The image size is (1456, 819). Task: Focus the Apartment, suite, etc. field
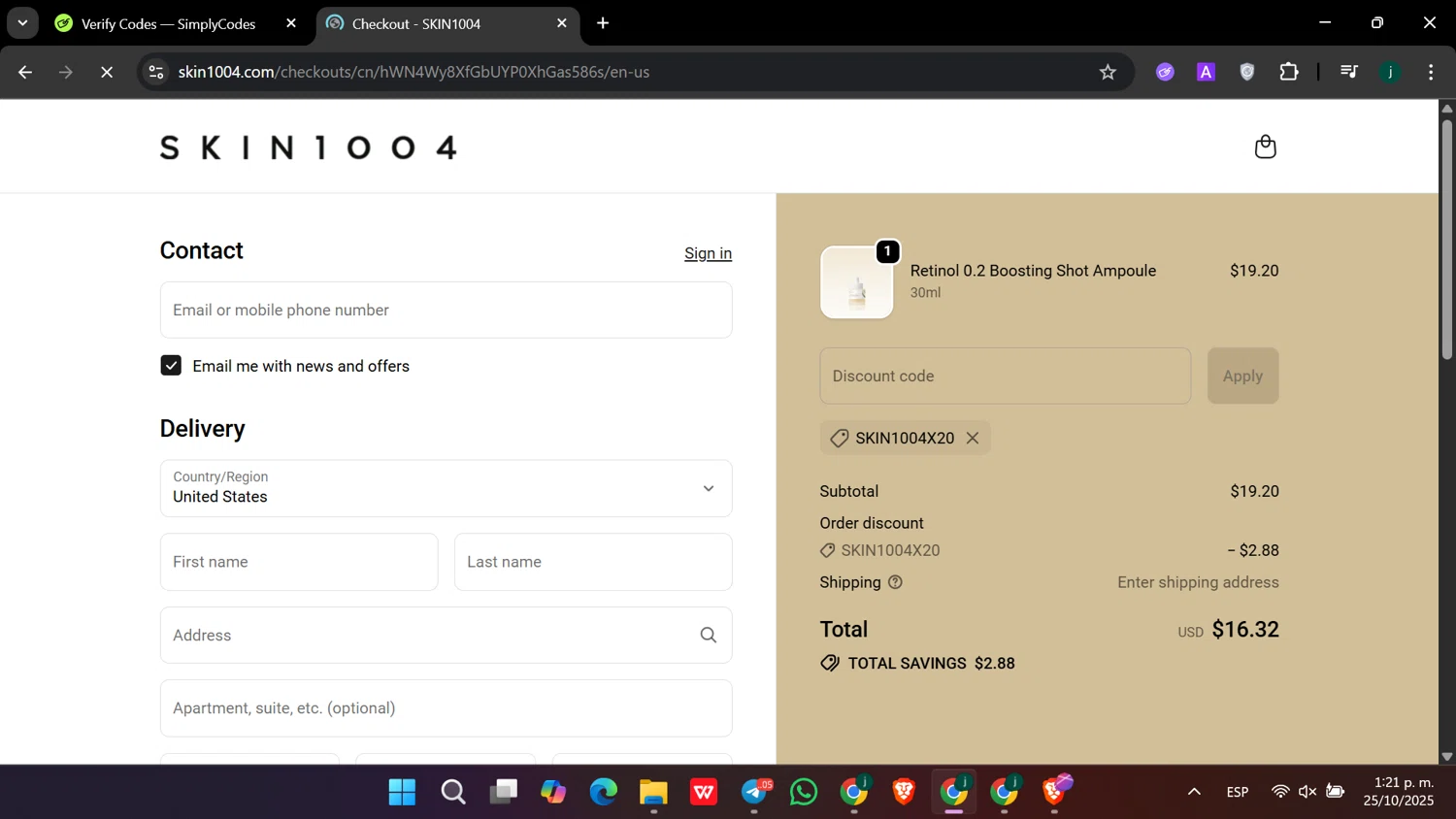pyautogui.click(x=446, y=708)
